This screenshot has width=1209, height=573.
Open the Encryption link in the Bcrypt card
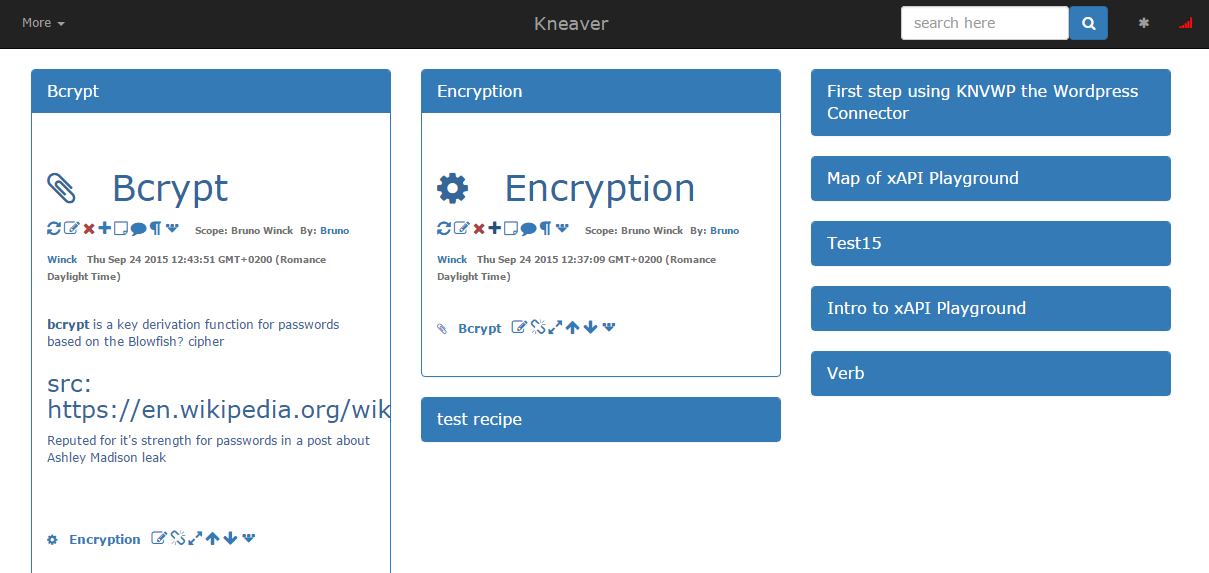(x=104, y=539)
